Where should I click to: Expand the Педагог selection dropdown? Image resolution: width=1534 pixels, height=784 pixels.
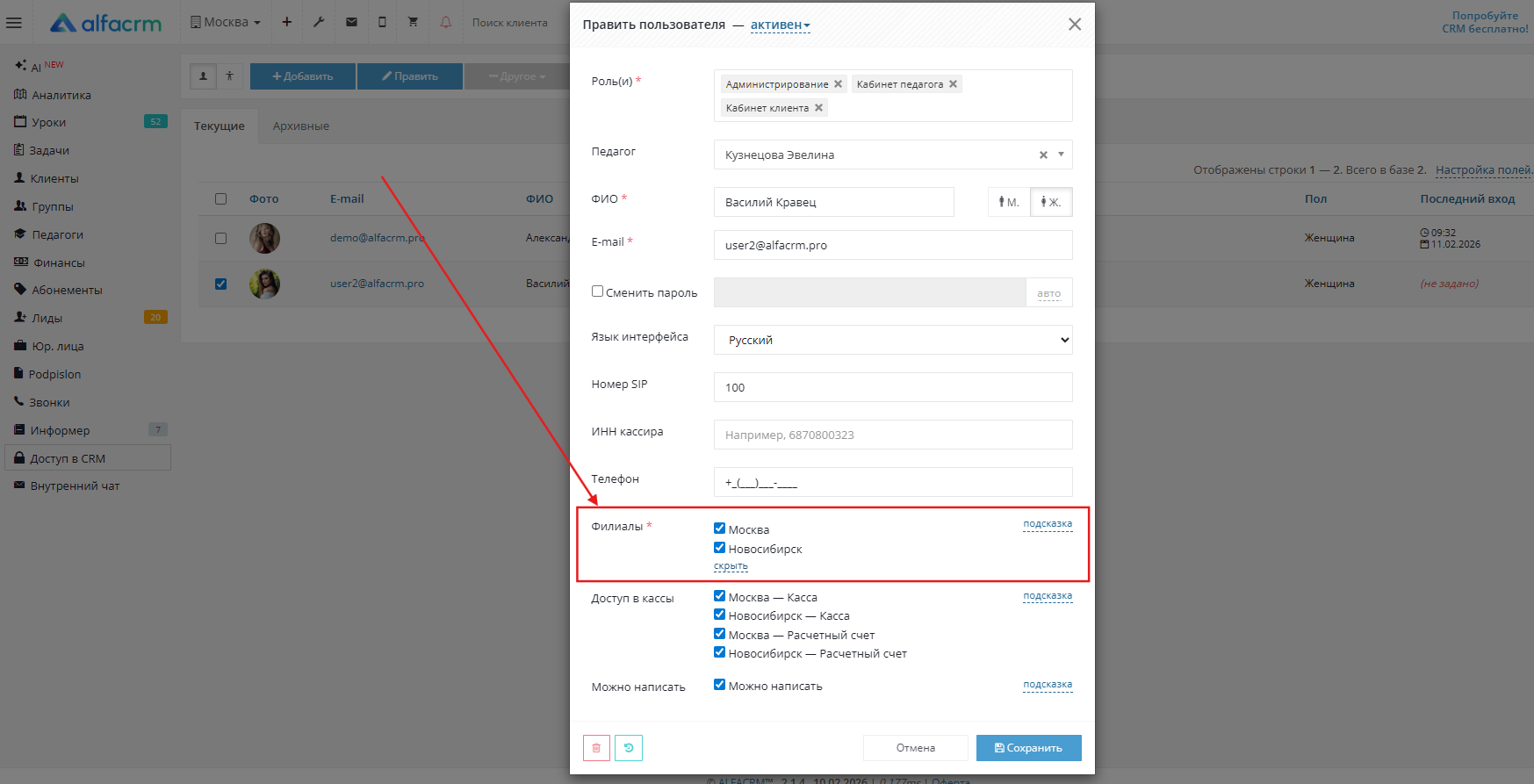point(1061,155)
